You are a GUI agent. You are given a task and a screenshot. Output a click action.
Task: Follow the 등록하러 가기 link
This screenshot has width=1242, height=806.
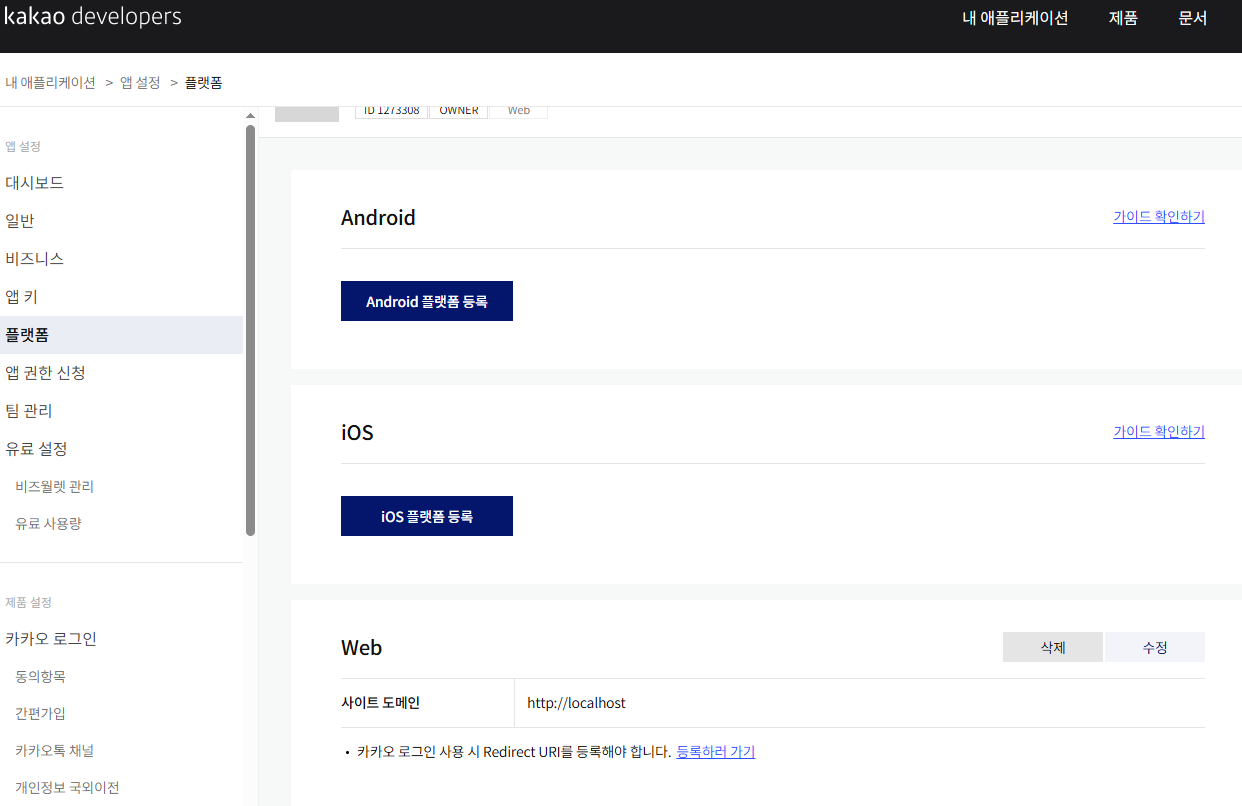pos(715,752)
